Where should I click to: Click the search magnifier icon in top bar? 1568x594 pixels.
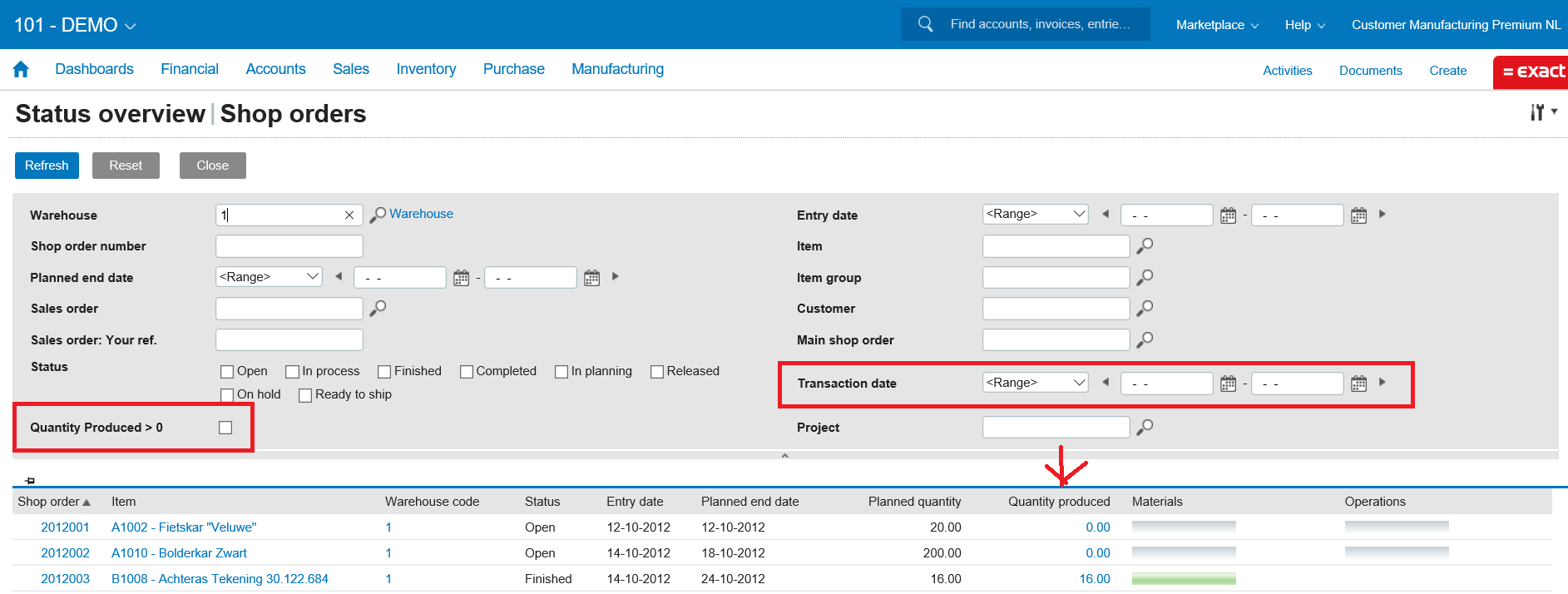coord(925,24)
